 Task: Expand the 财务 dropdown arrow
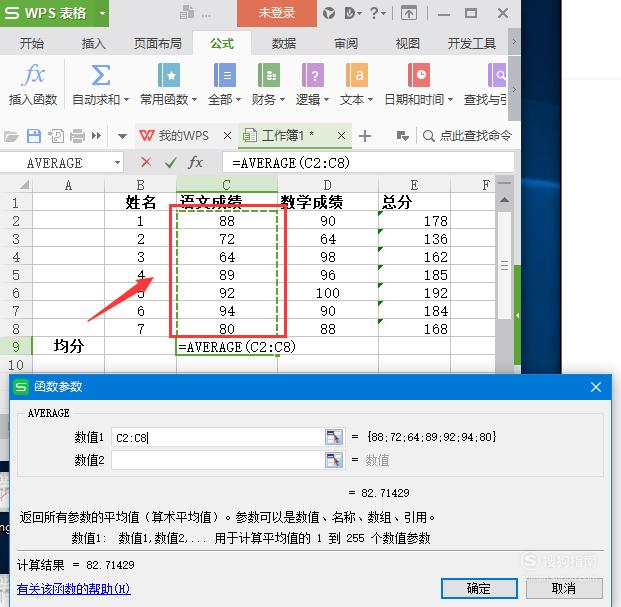(282, 99)
